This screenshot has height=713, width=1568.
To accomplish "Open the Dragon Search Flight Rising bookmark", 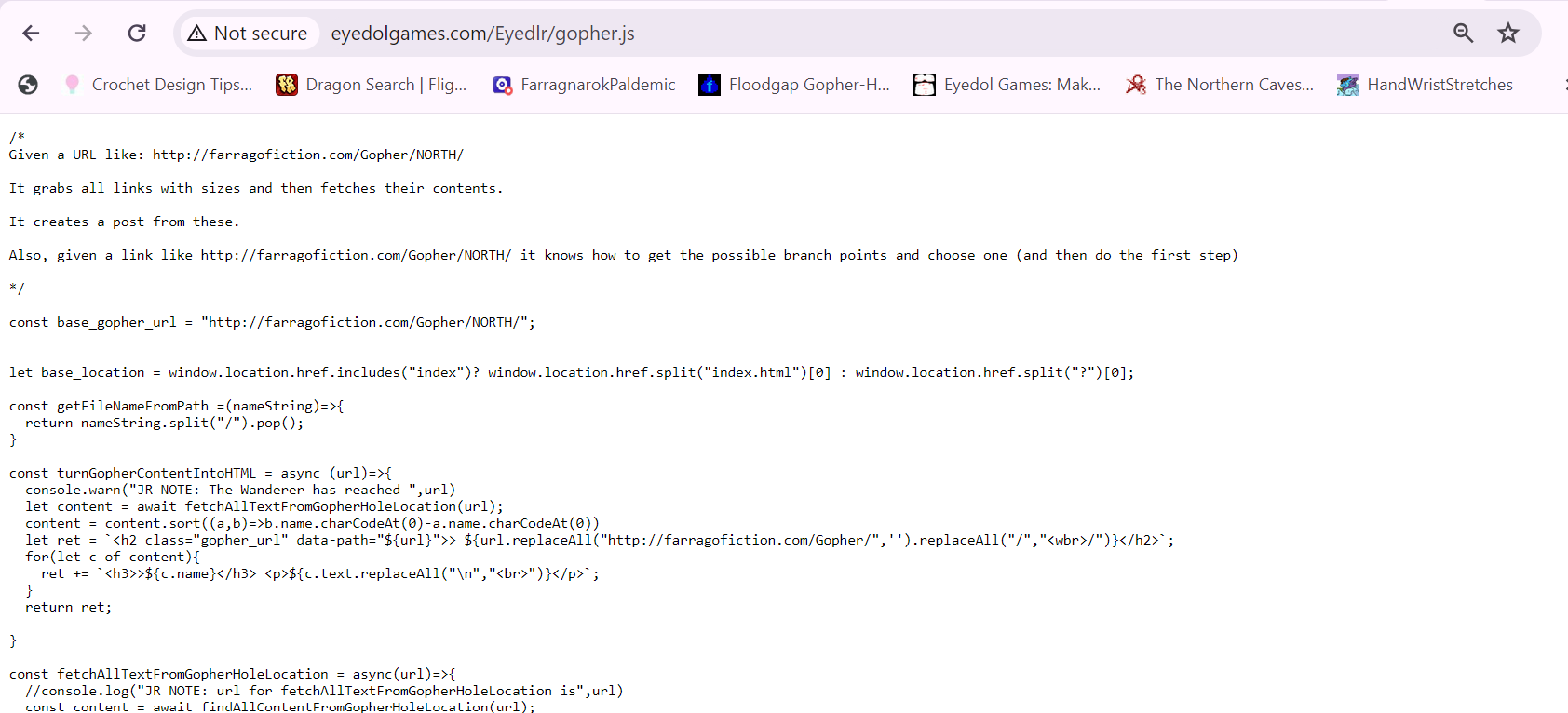I will point(372,85).
